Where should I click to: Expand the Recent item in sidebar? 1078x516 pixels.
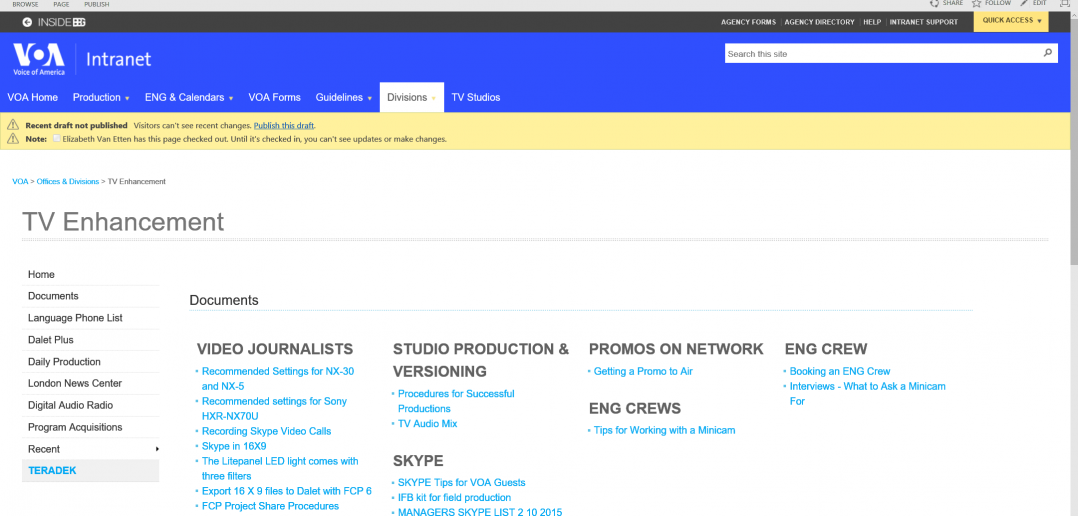click(90, 449)
